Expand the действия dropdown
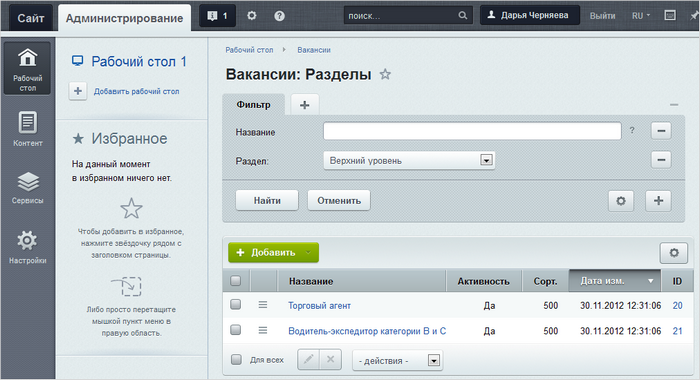This screenshot has height=380, width=700. tap(398, 360)
